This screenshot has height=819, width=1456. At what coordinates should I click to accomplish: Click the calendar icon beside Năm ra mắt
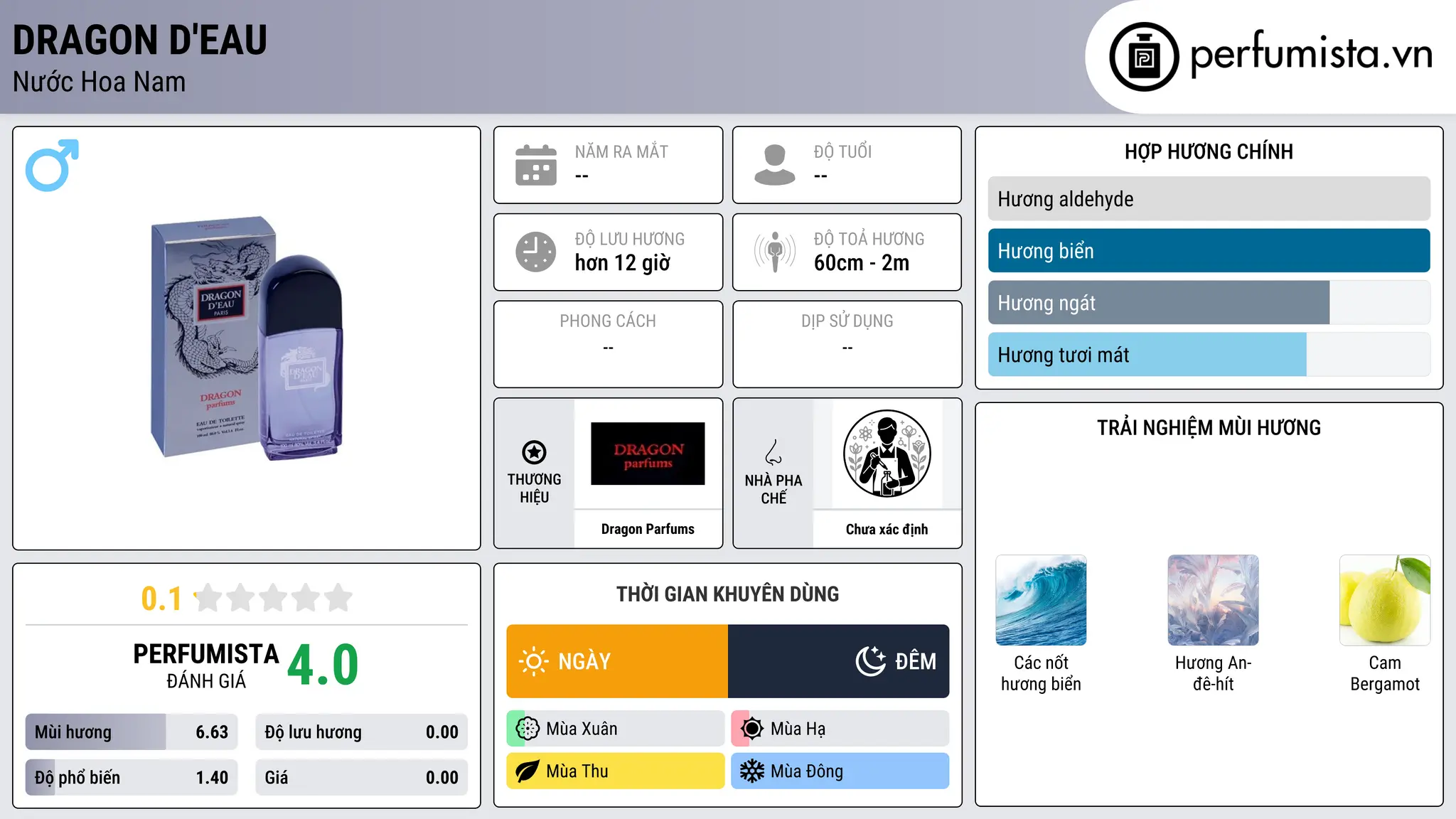536,165
